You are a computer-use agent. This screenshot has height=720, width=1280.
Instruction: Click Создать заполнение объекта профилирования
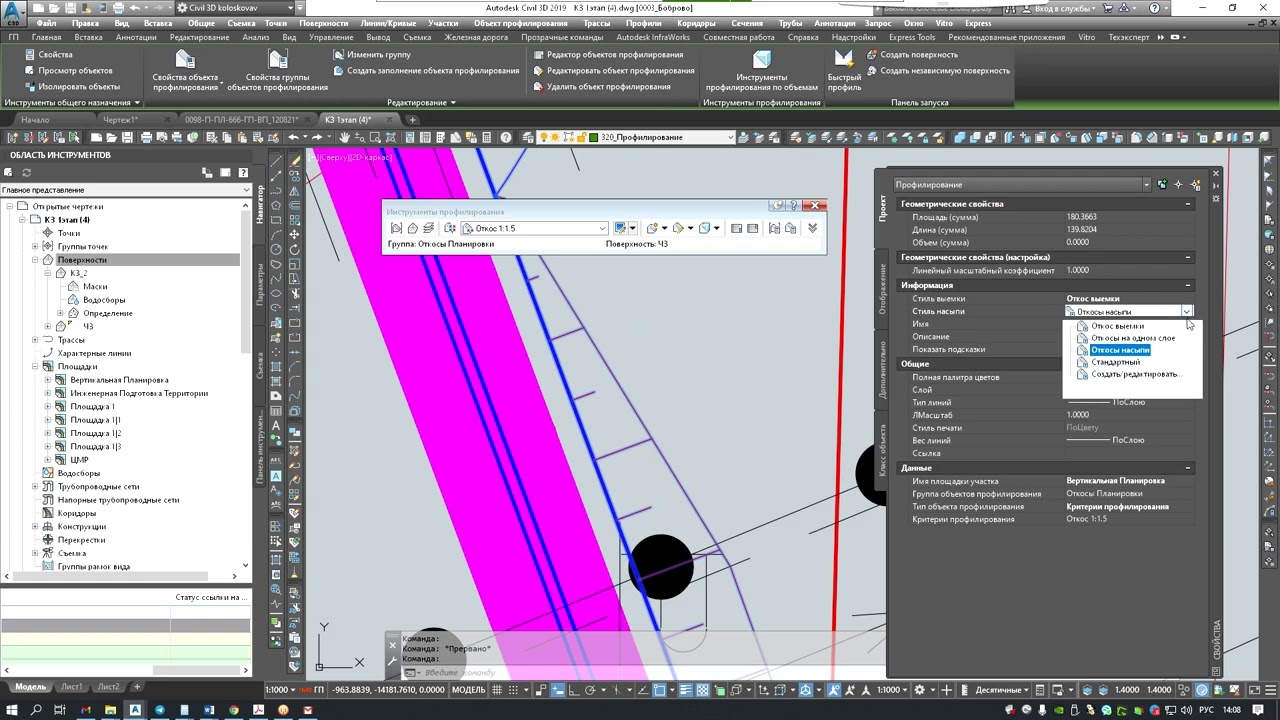[x=426, y=71]
